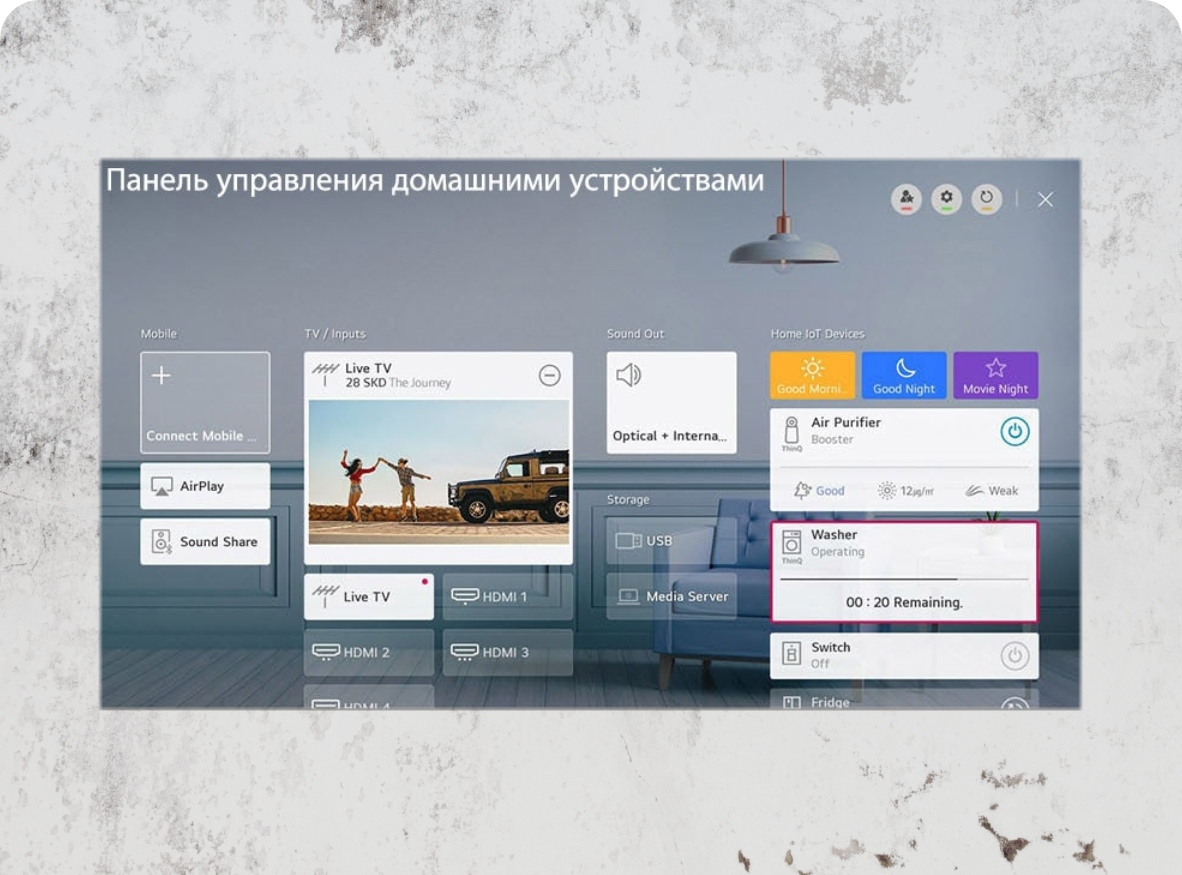
Task: Activate the Good Morning orange scene
Action: (813, 375)
